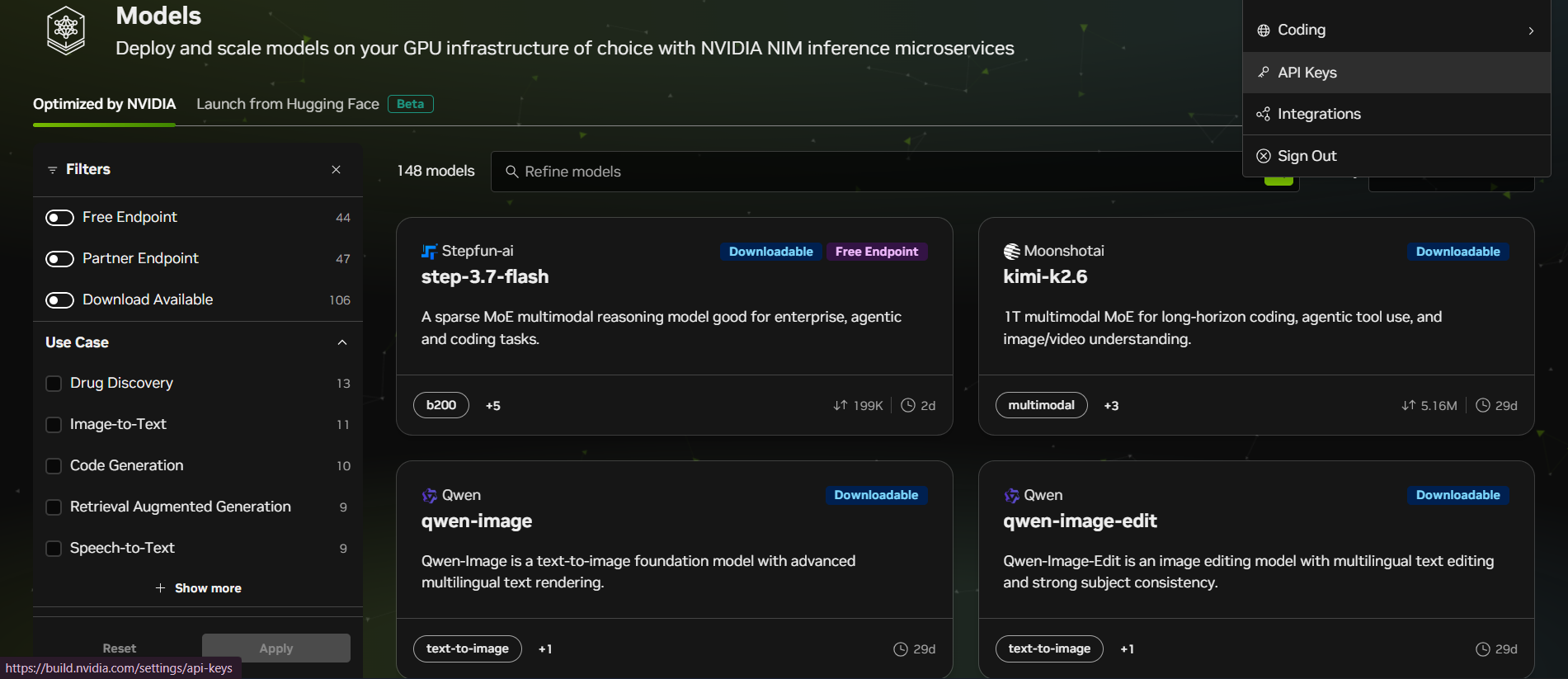Click the Qwen logo on qwen-image card

click(x=429, y=496)
